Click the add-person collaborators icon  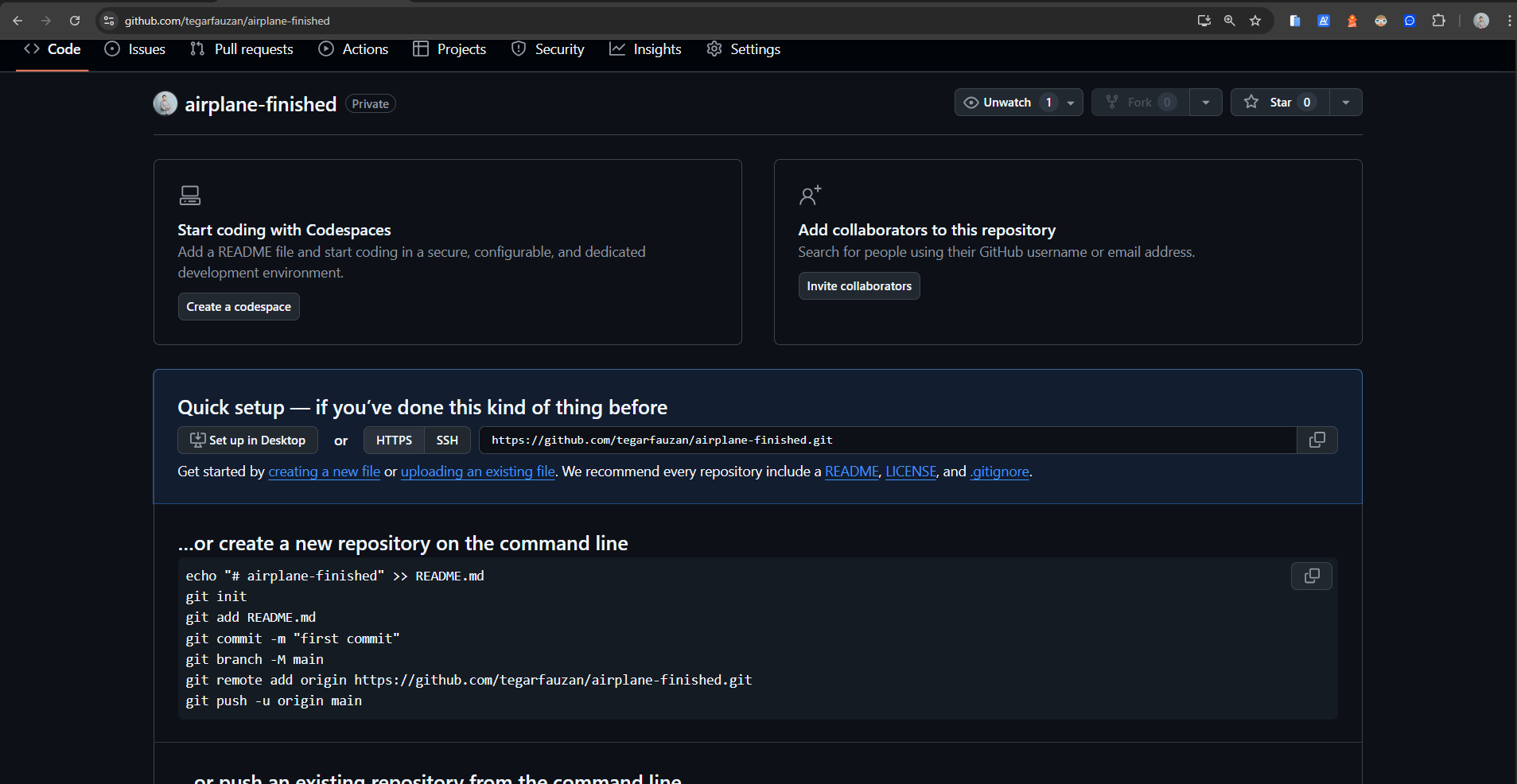point(810,195)
